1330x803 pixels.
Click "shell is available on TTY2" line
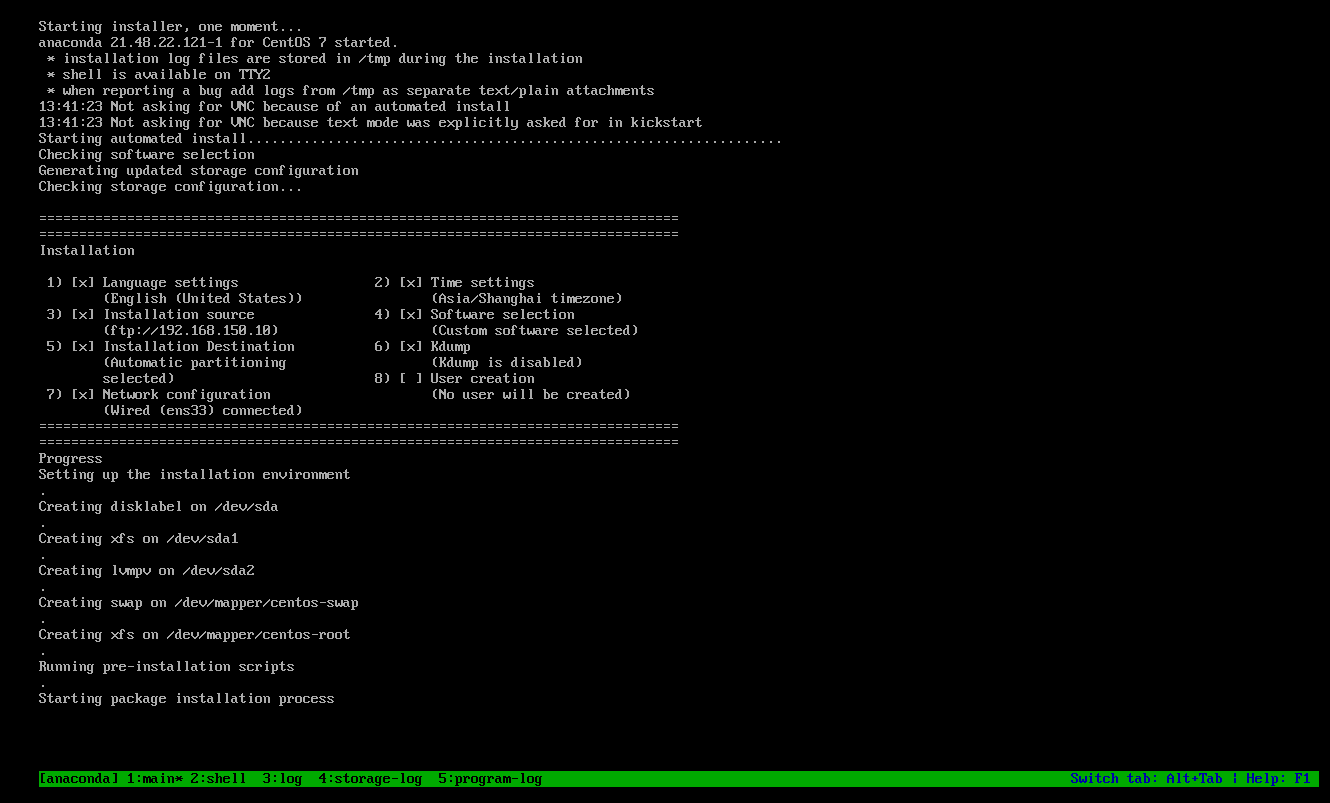click(167, 75)
